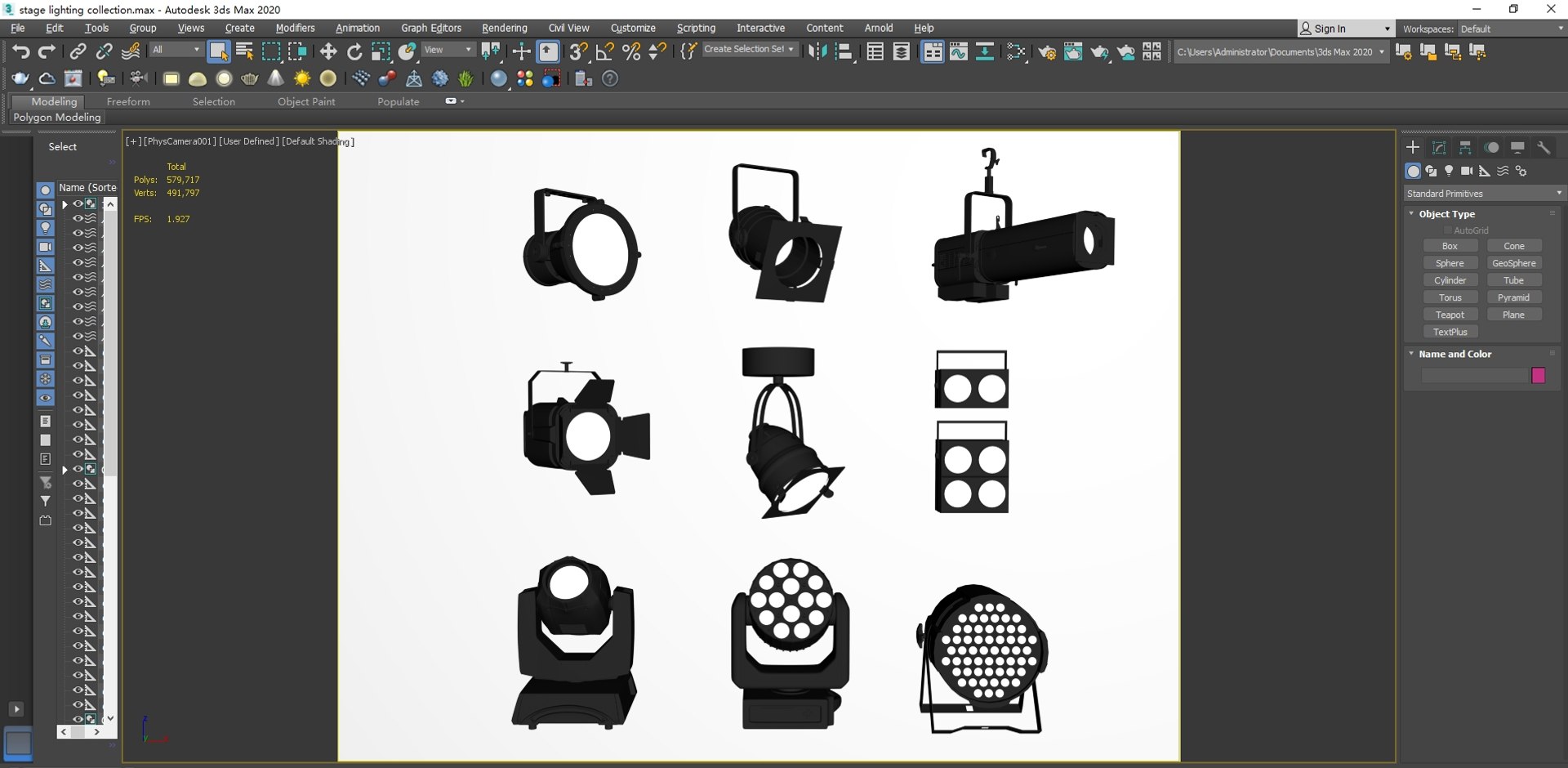Click the GeoSphere primitive button
This screenshot has height=768, width=1568.
tap(1514, 263)
